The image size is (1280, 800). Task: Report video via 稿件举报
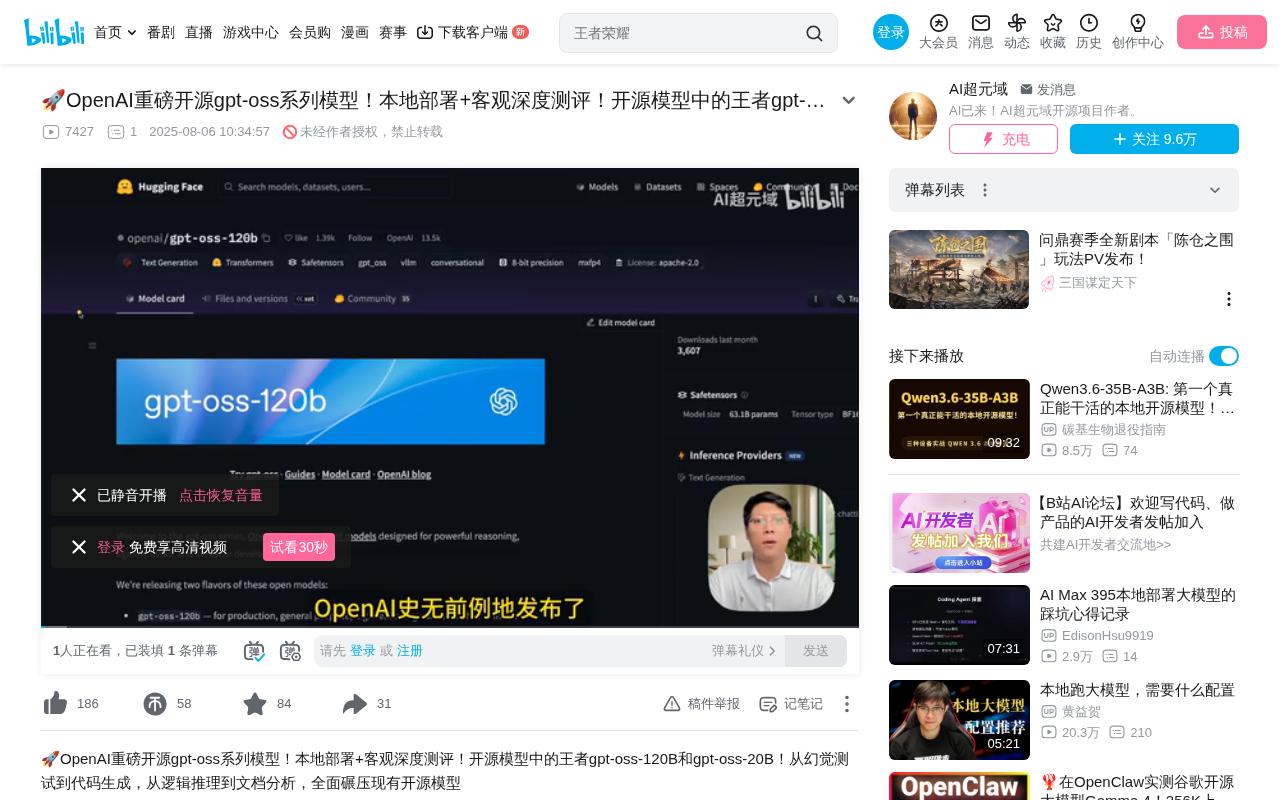[x=702, y=704]
